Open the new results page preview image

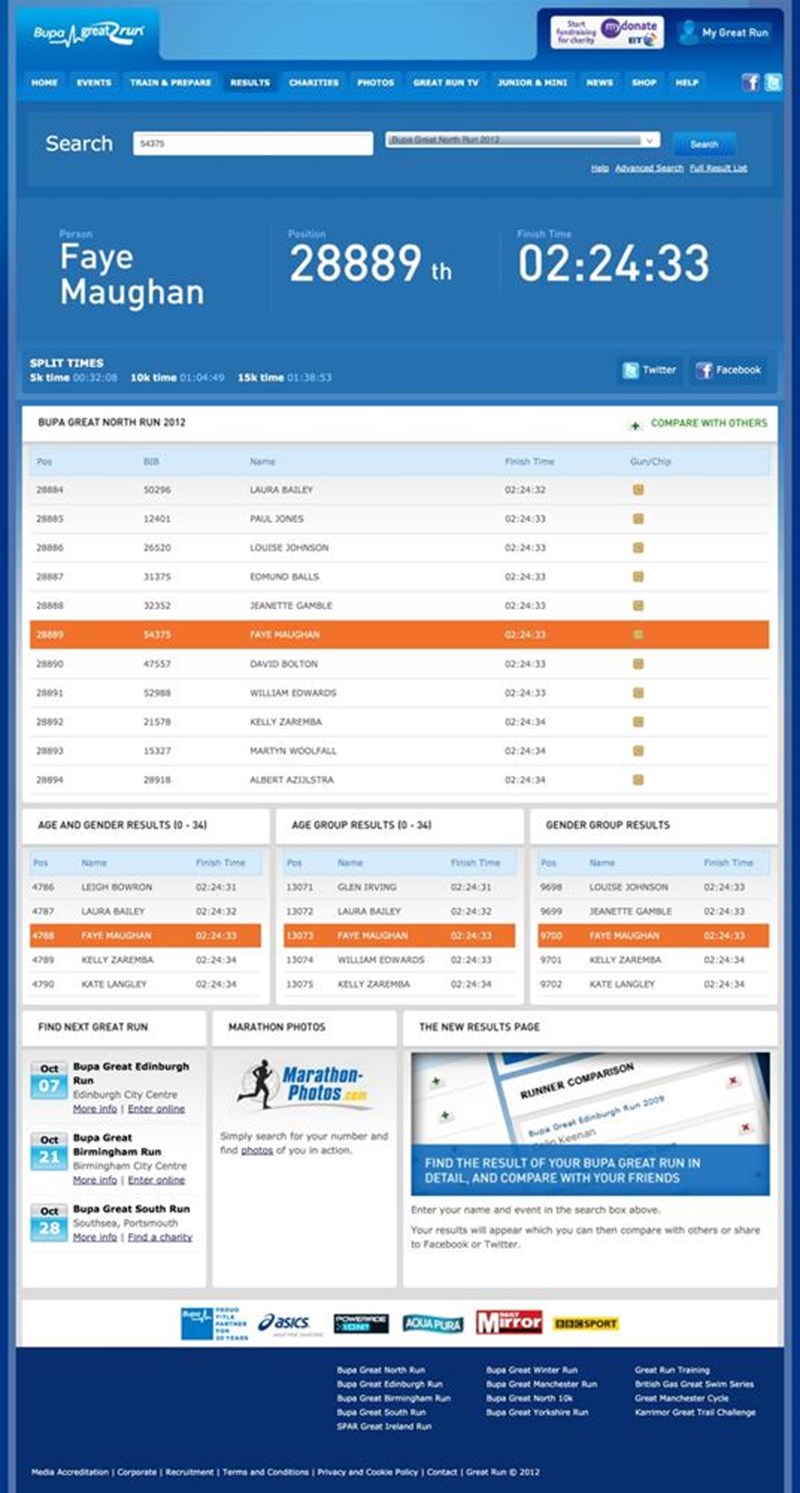pos(590,1124)
